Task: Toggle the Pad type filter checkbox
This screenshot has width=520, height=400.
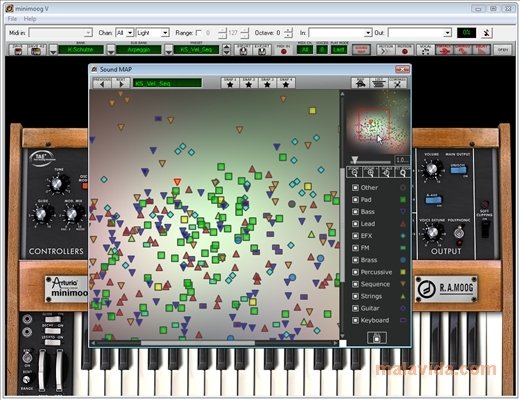Action: [355, 200]
